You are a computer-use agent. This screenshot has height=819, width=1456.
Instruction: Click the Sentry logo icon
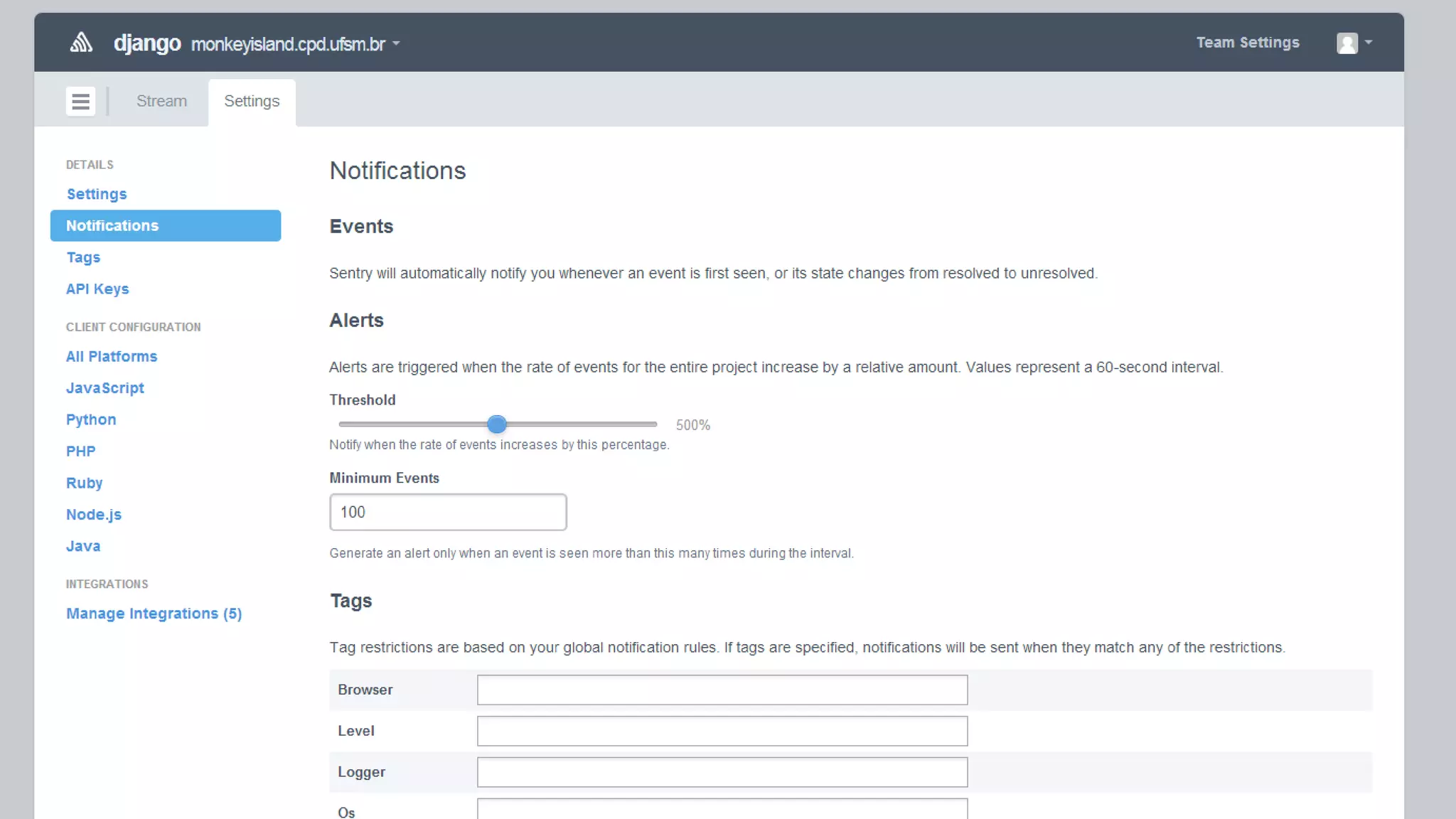(x=81, y=43)
